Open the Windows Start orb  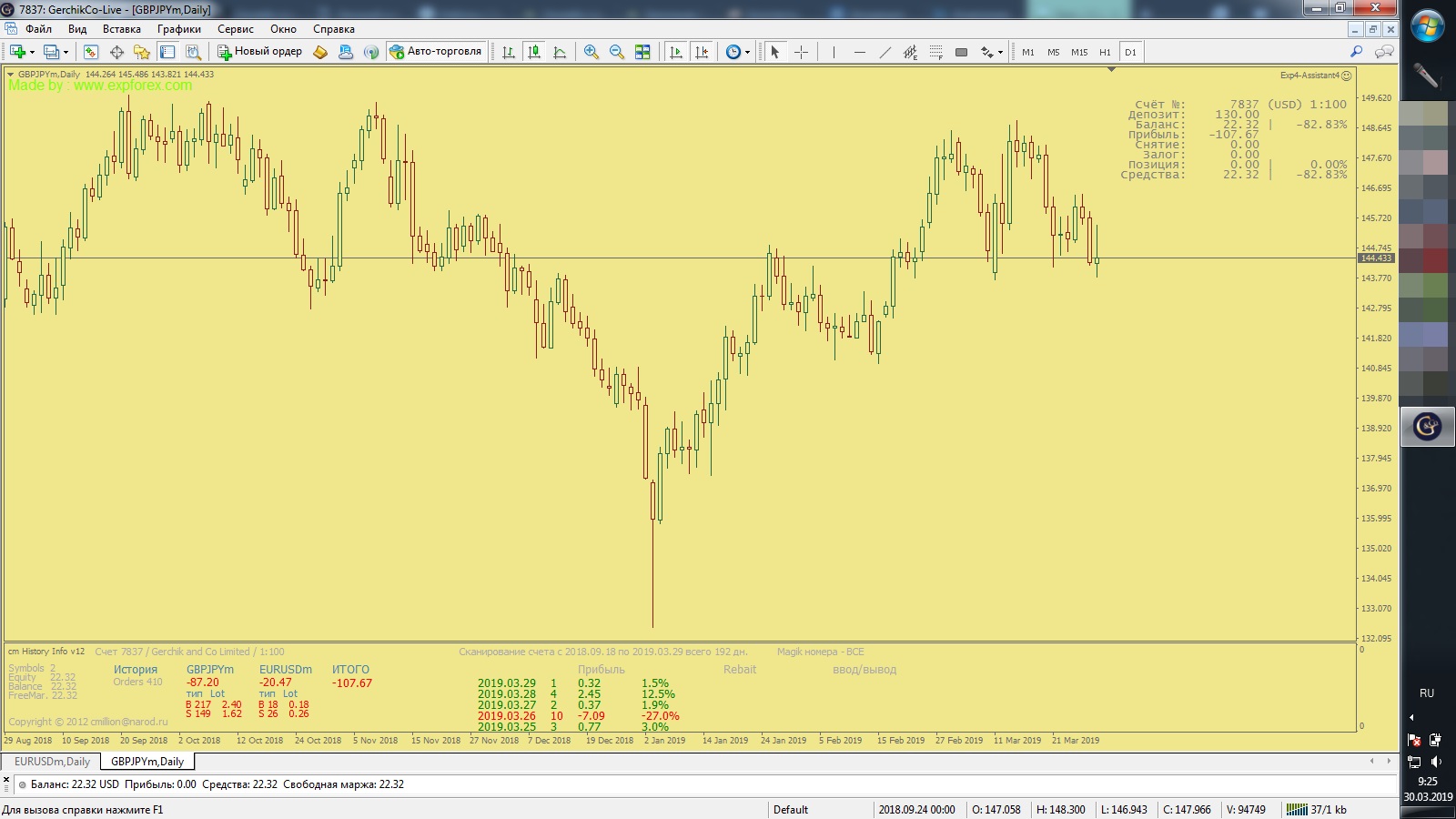click(1427, 25)
